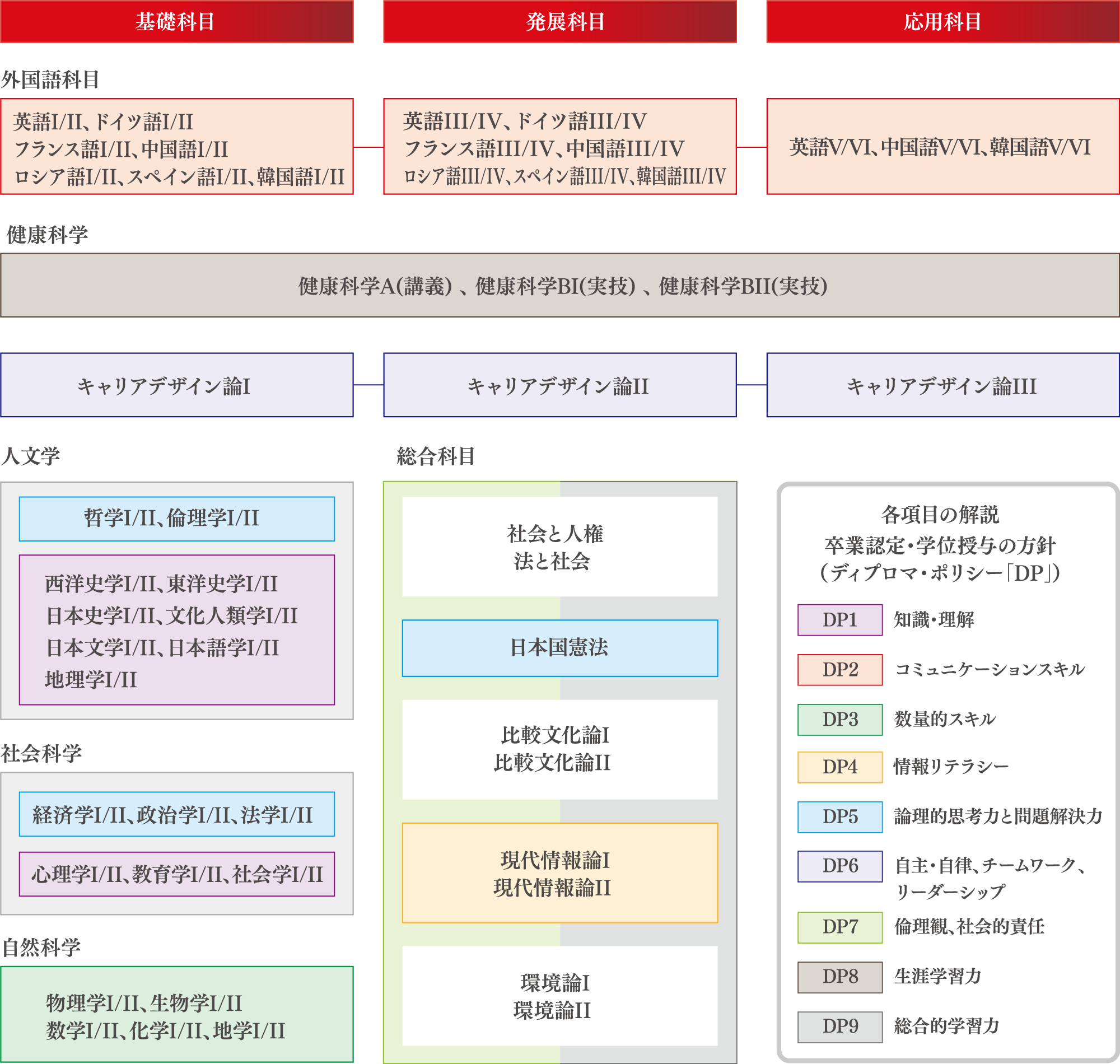Click the 英語V/VI、中国語V/VI、韓国語V/VI box
Image resolution: width=1120 pixels, height=1064 pixels.
[943, 146]
